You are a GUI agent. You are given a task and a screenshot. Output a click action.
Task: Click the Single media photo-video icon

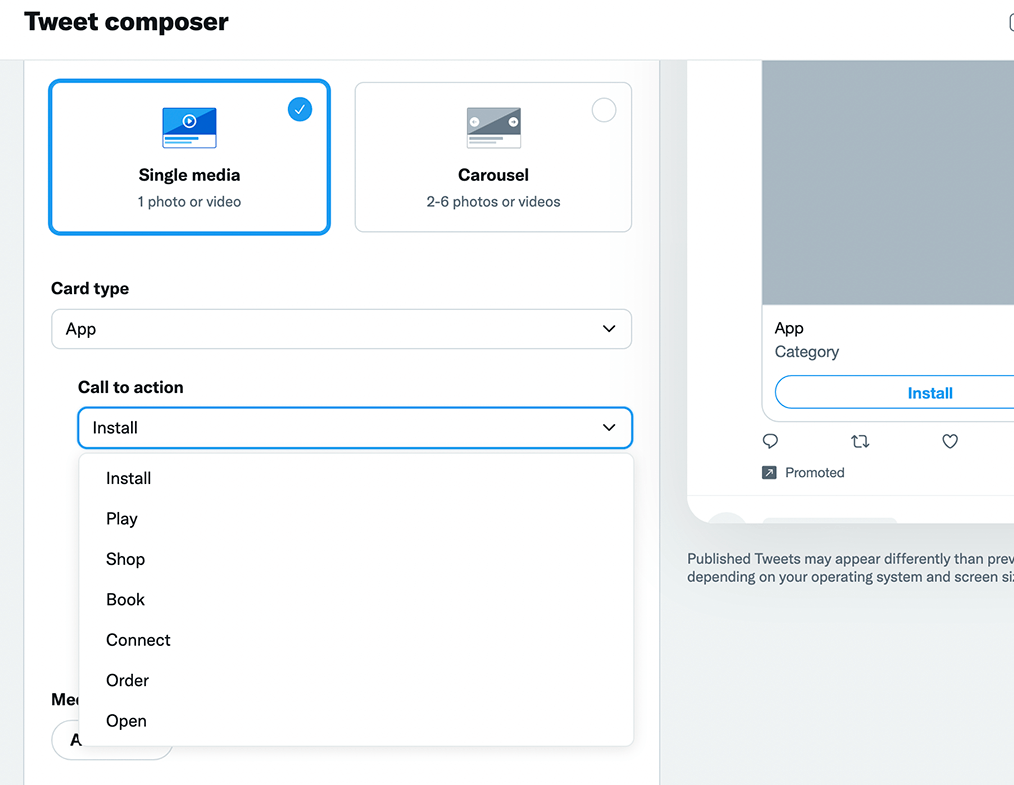[189, 127]
